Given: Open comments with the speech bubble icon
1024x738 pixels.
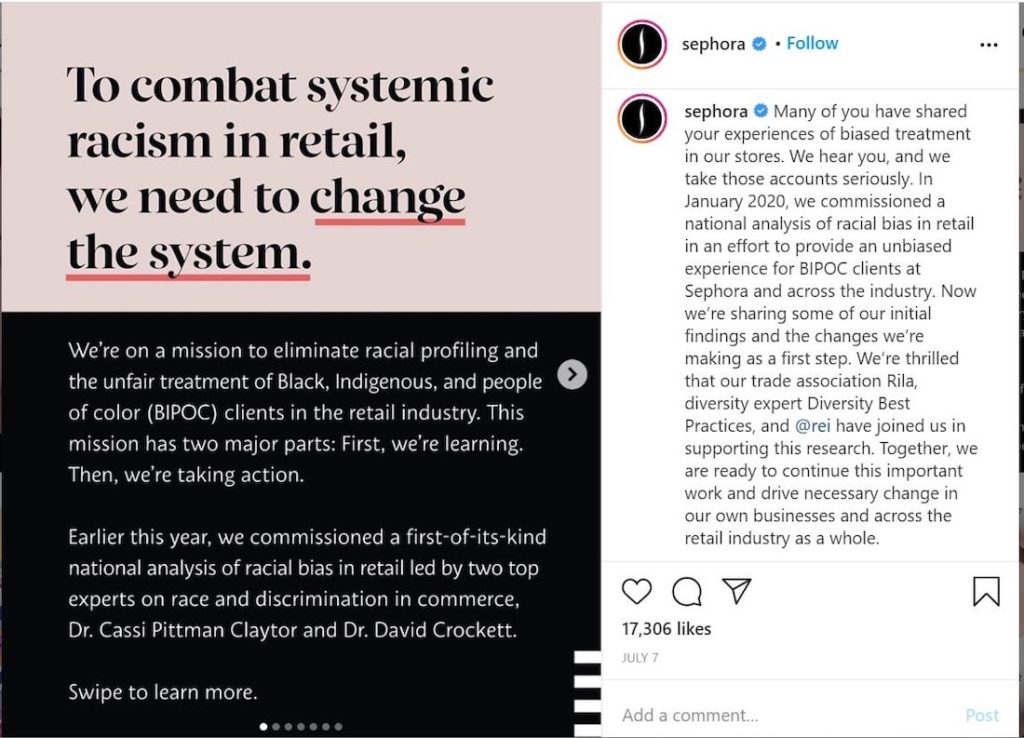Looking at the screenshot, I should pos(686,592).
